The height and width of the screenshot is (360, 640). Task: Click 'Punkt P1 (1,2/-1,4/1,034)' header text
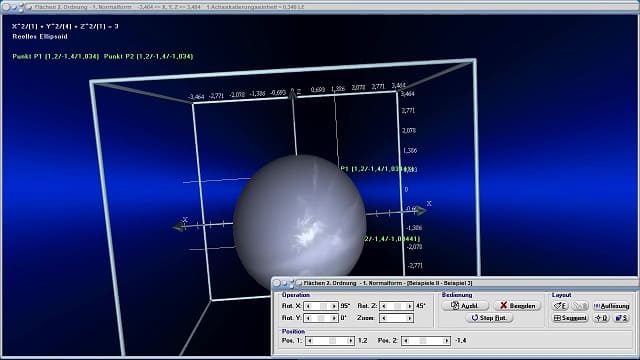(x=56, y=56)
